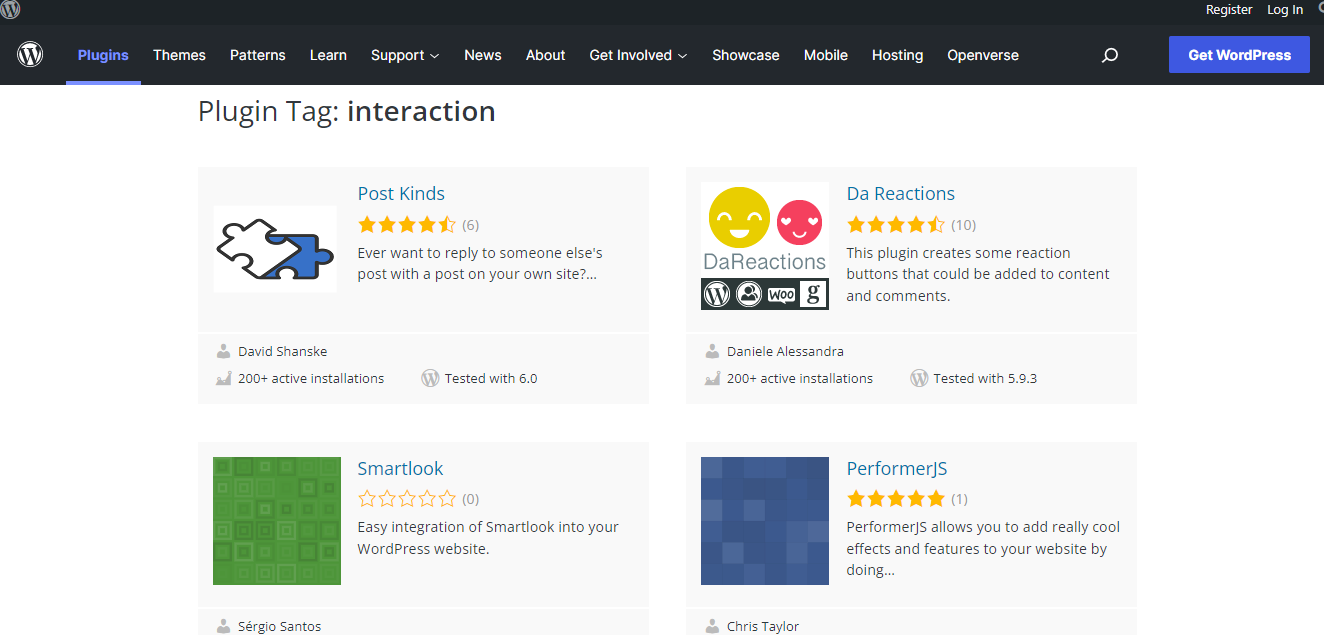Screen dimensions: 1324x635
Task: Click the Register link
Action: point(1229,9)
